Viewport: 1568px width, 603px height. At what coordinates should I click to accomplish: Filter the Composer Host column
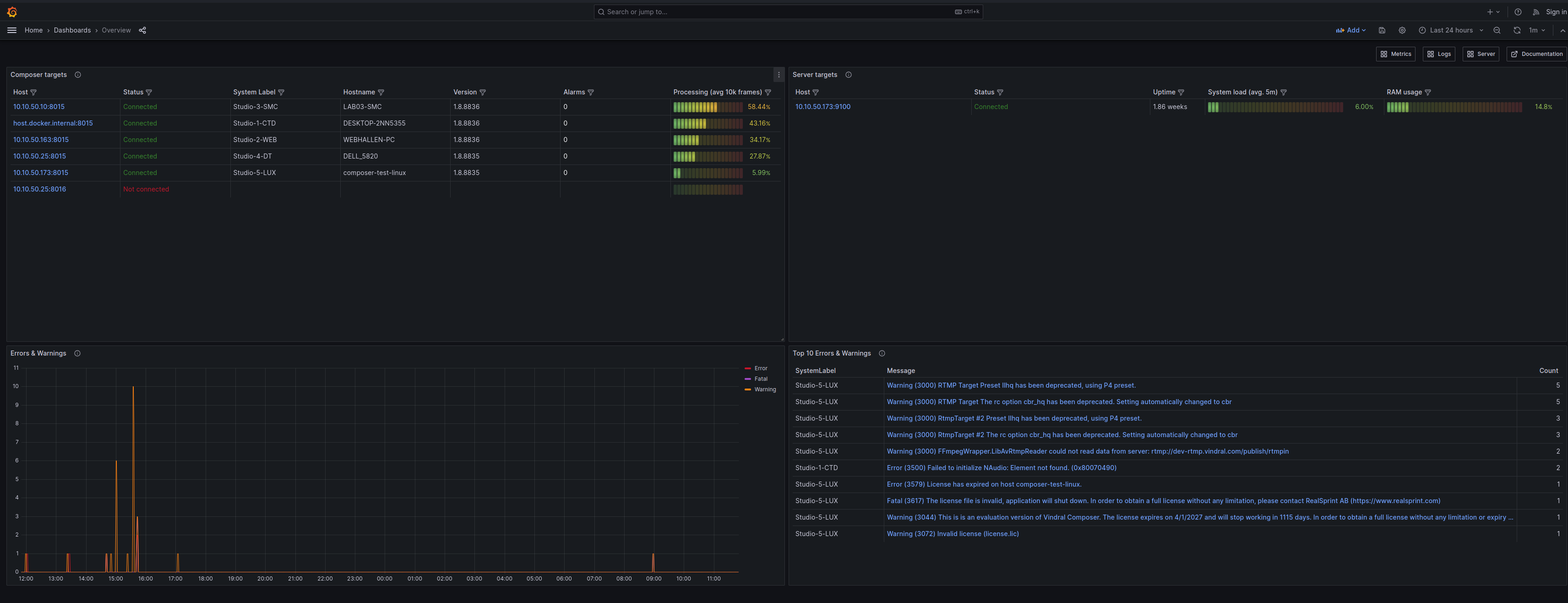click(x=33, y=93)
